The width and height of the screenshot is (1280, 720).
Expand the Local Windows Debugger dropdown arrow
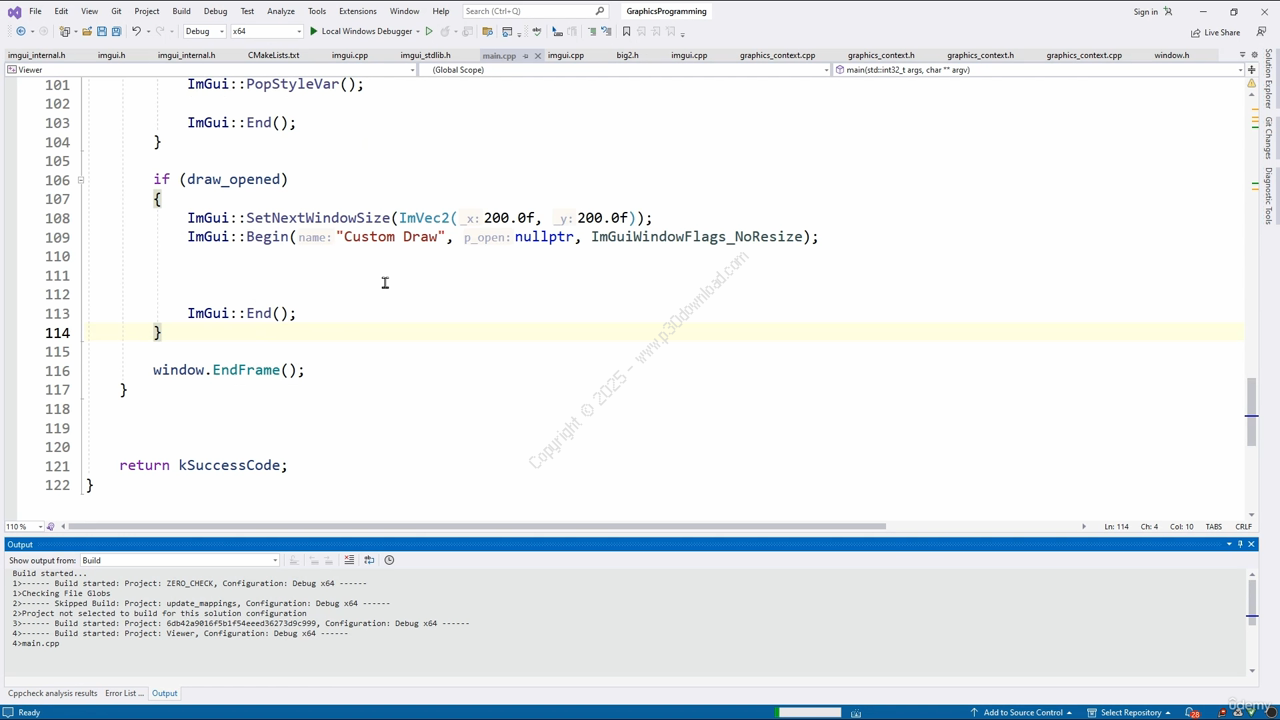(x=418, y=31)
